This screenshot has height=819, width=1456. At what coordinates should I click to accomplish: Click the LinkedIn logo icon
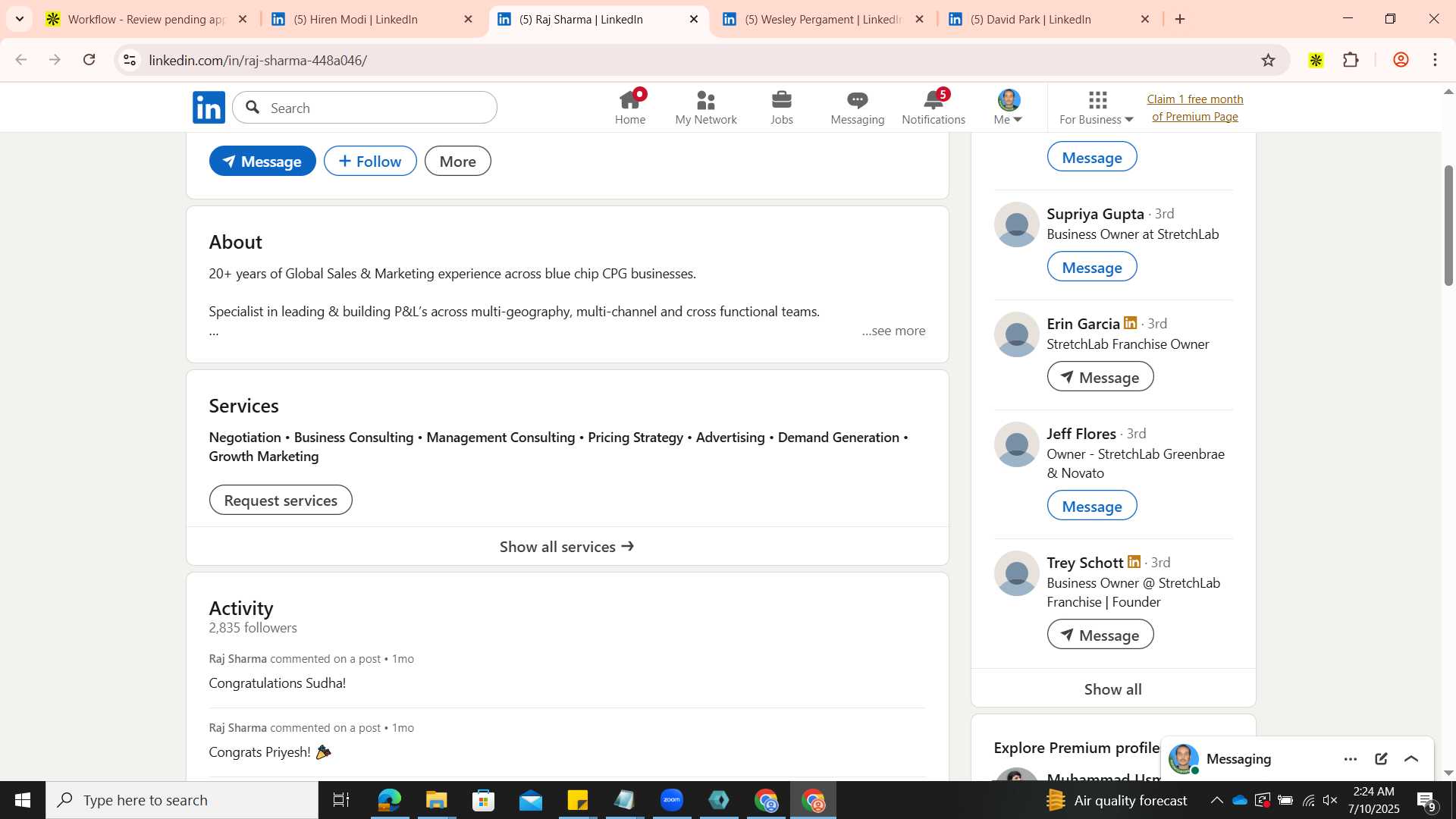209,108
